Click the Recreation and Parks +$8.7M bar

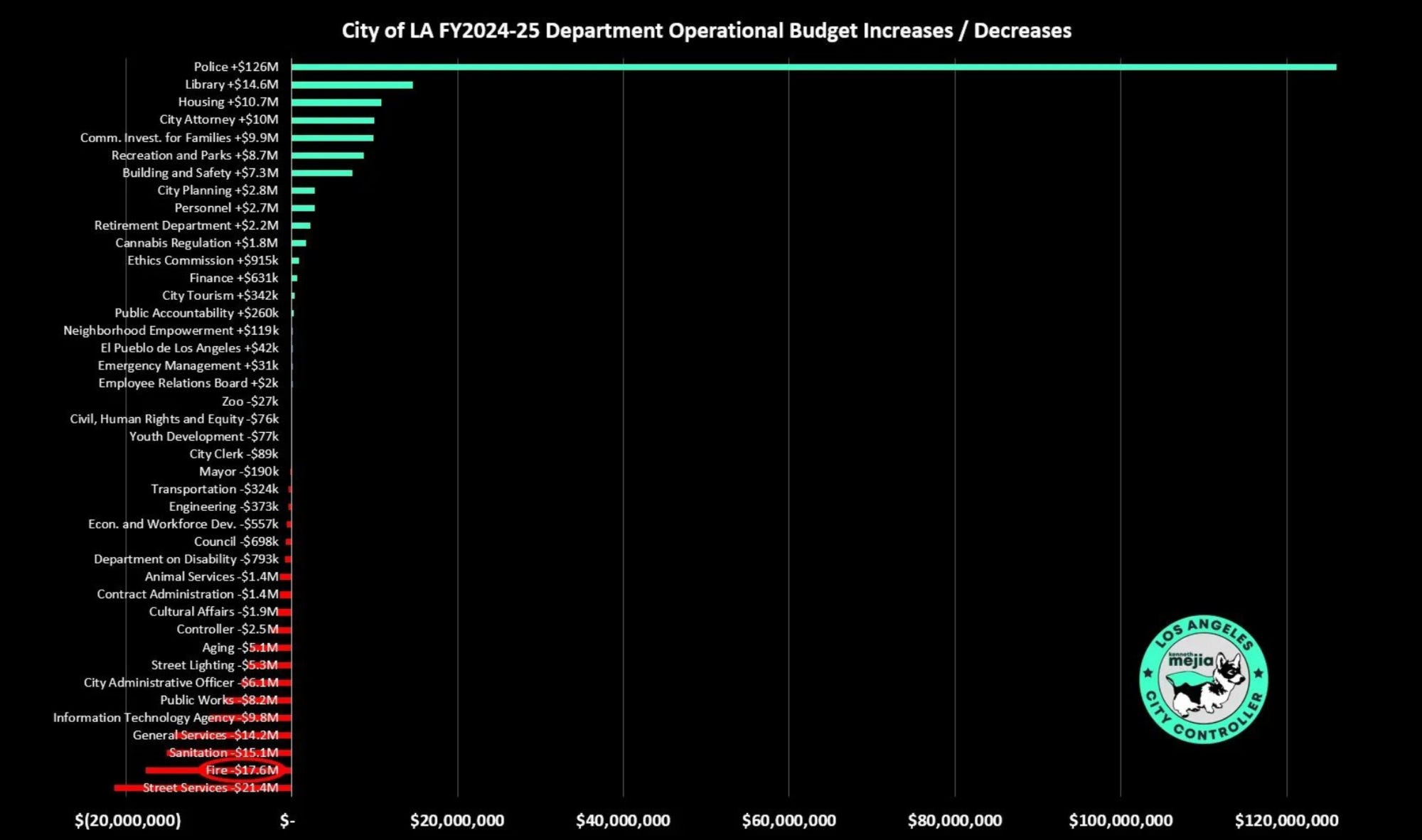327,155
